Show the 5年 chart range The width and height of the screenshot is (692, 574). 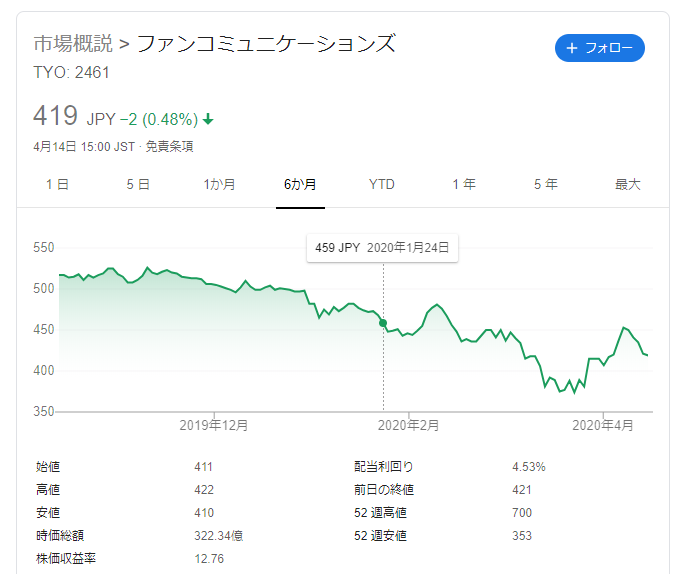point(545,184)
